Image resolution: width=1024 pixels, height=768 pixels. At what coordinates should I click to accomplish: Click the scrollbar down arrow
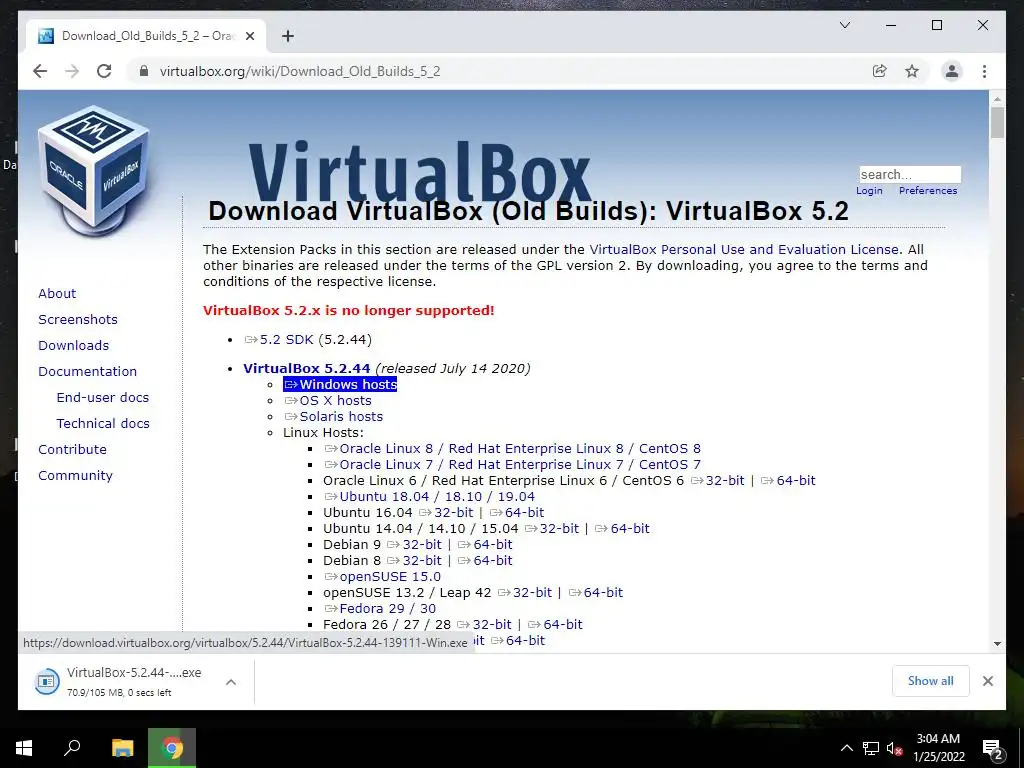[997, 644]
